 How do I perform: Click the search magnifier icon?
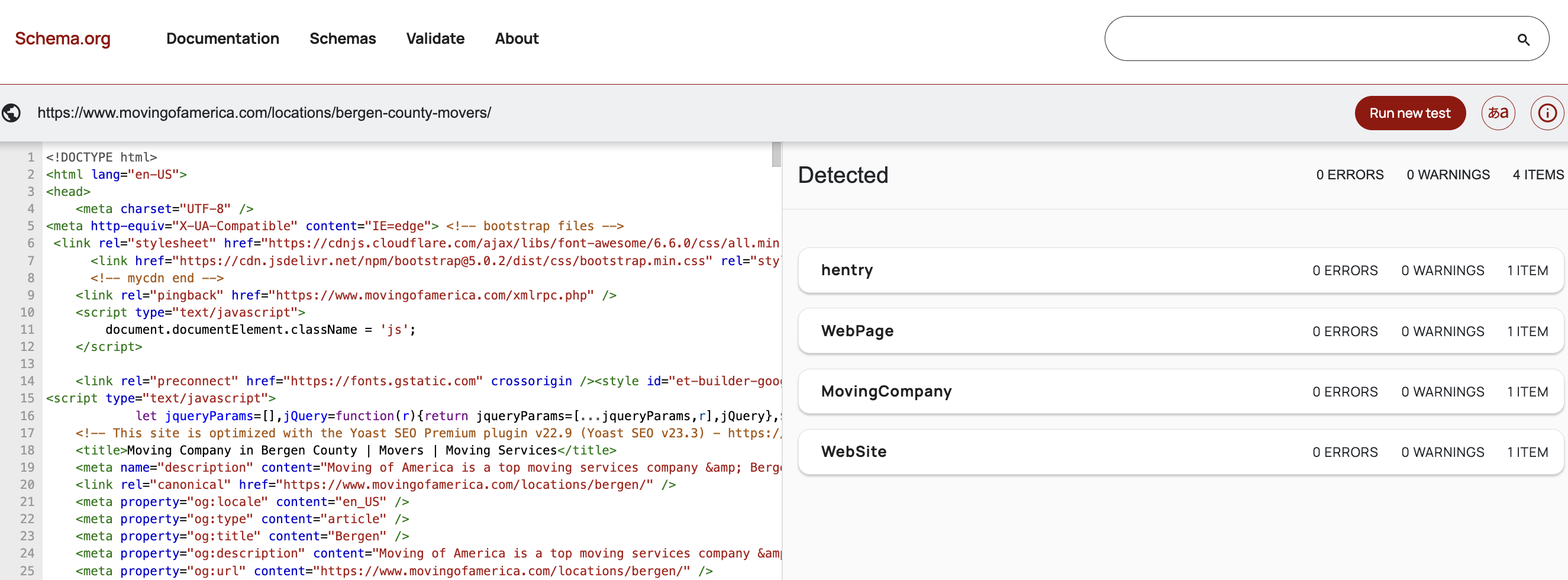coord(1523,40)
